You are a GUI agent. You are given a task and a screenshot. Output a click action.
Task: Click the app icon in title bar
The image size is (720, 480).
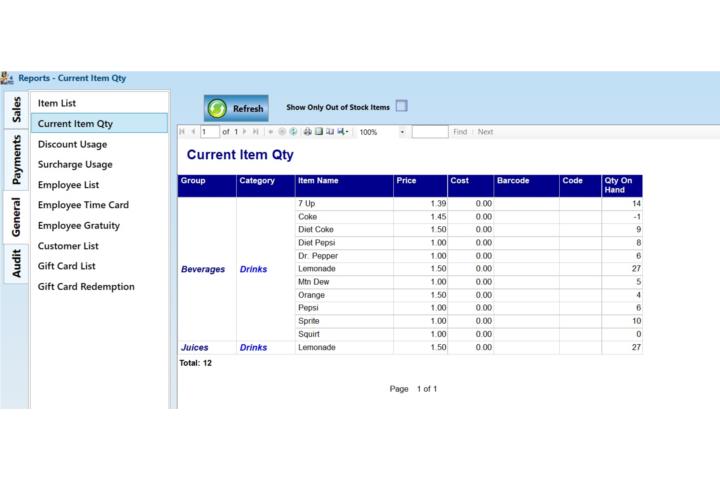pyautogui.click(x=7, y=78)
